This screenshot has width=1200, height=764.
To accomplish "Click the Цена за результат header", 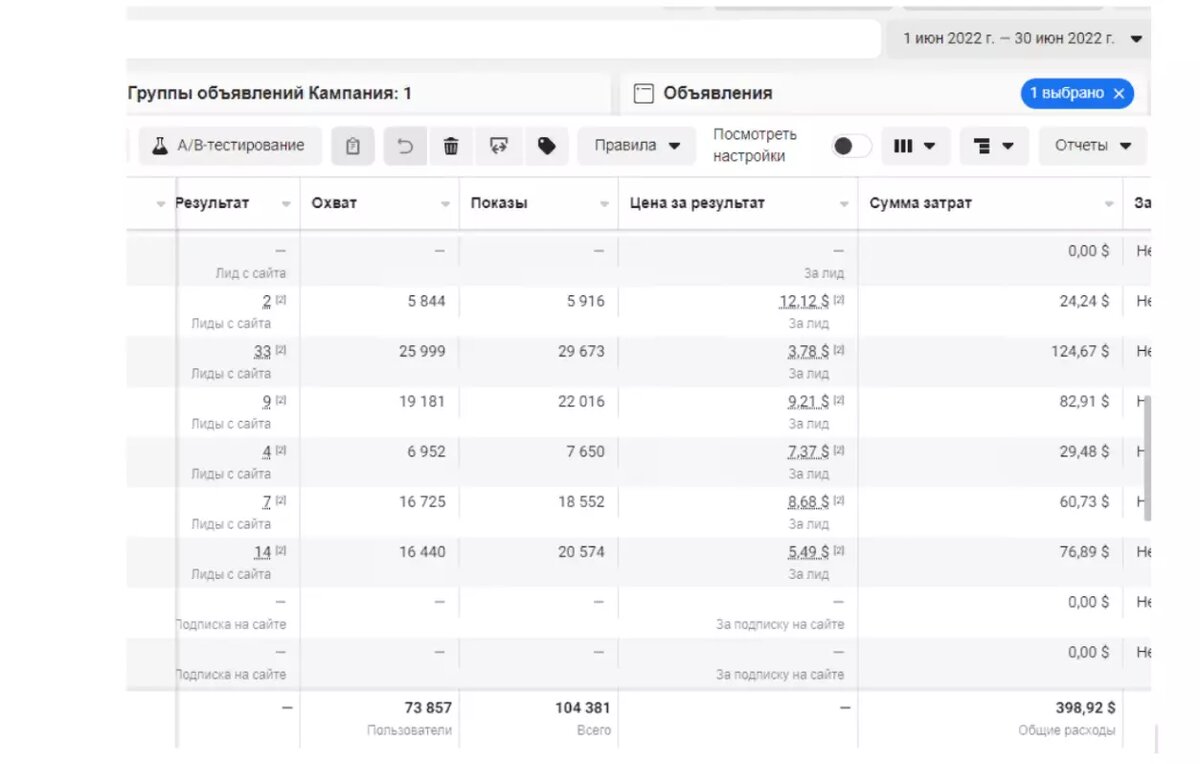I will pos(697,203).
